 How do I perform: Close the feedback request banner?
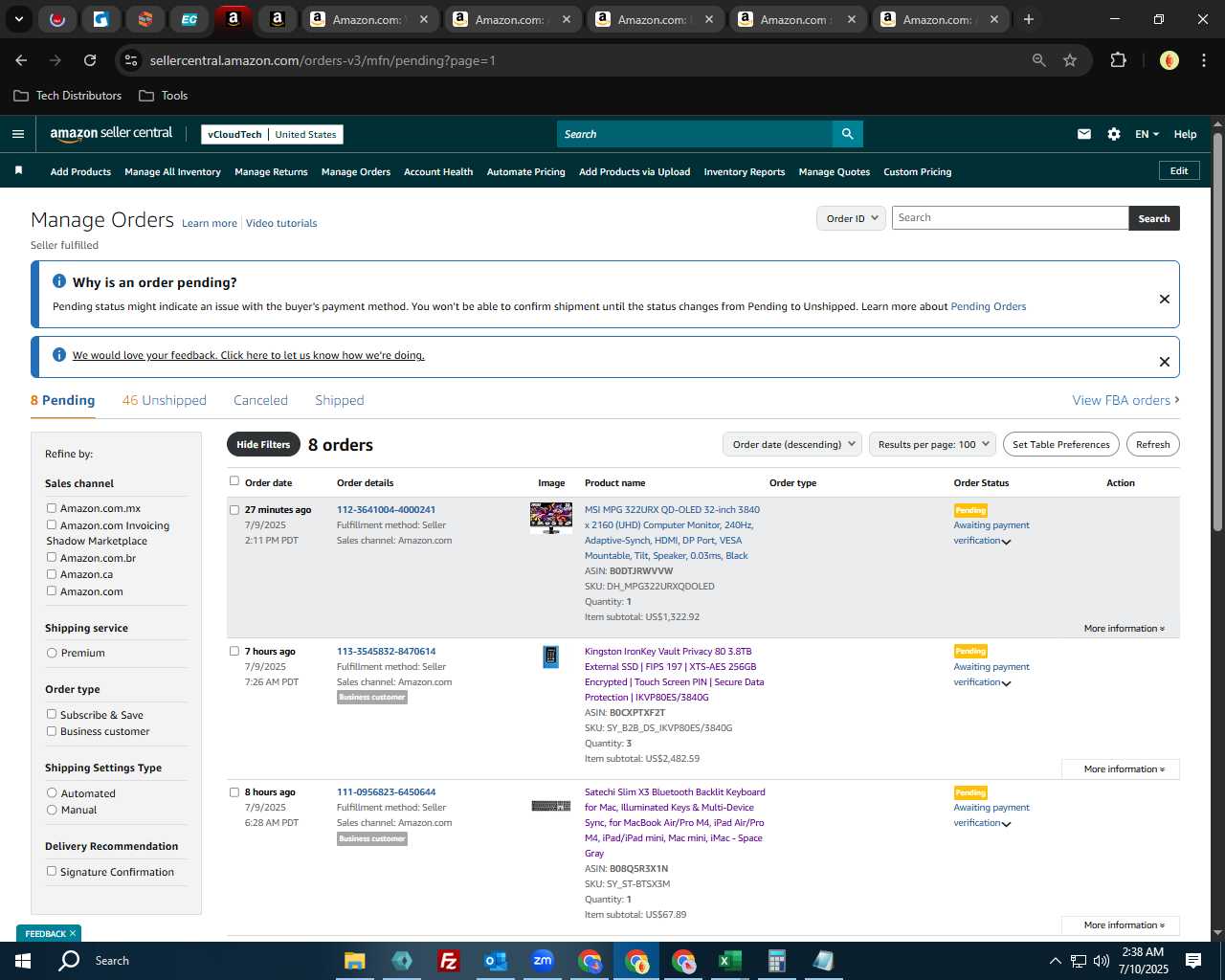pyautogui.click(x=1165, y=362)
